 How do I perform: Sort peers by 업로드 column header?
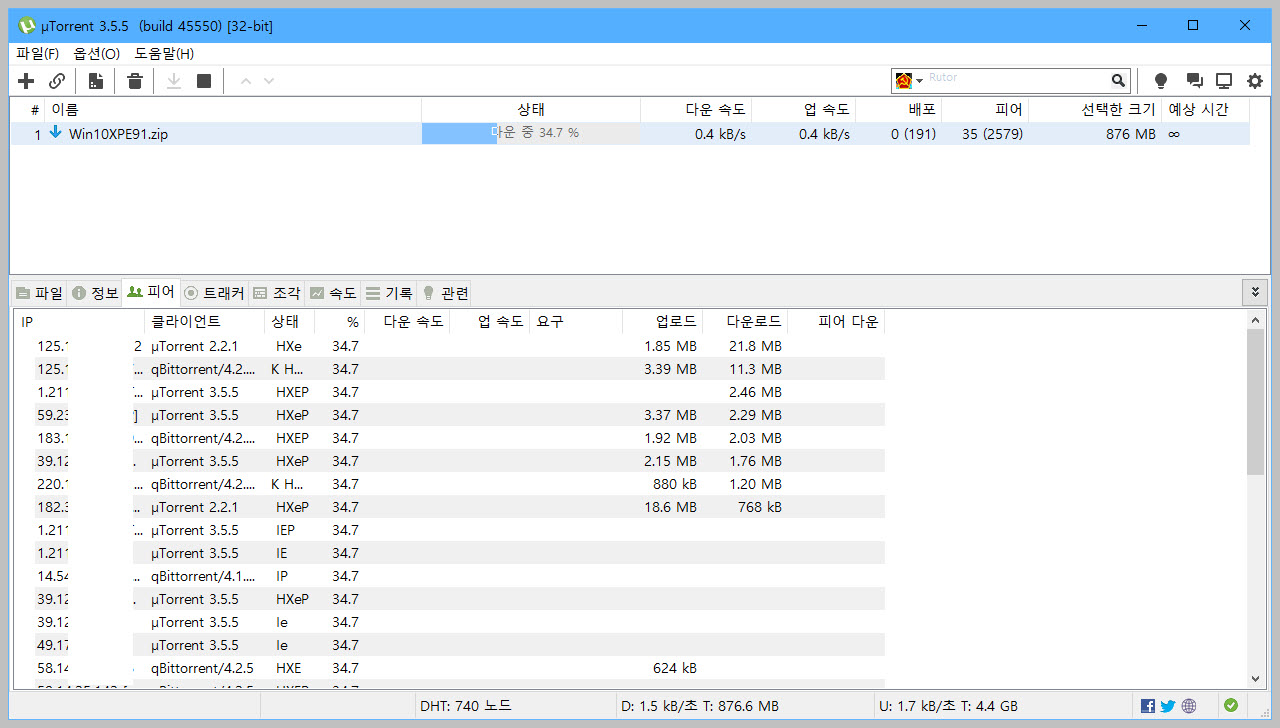(x=663, y=322)
